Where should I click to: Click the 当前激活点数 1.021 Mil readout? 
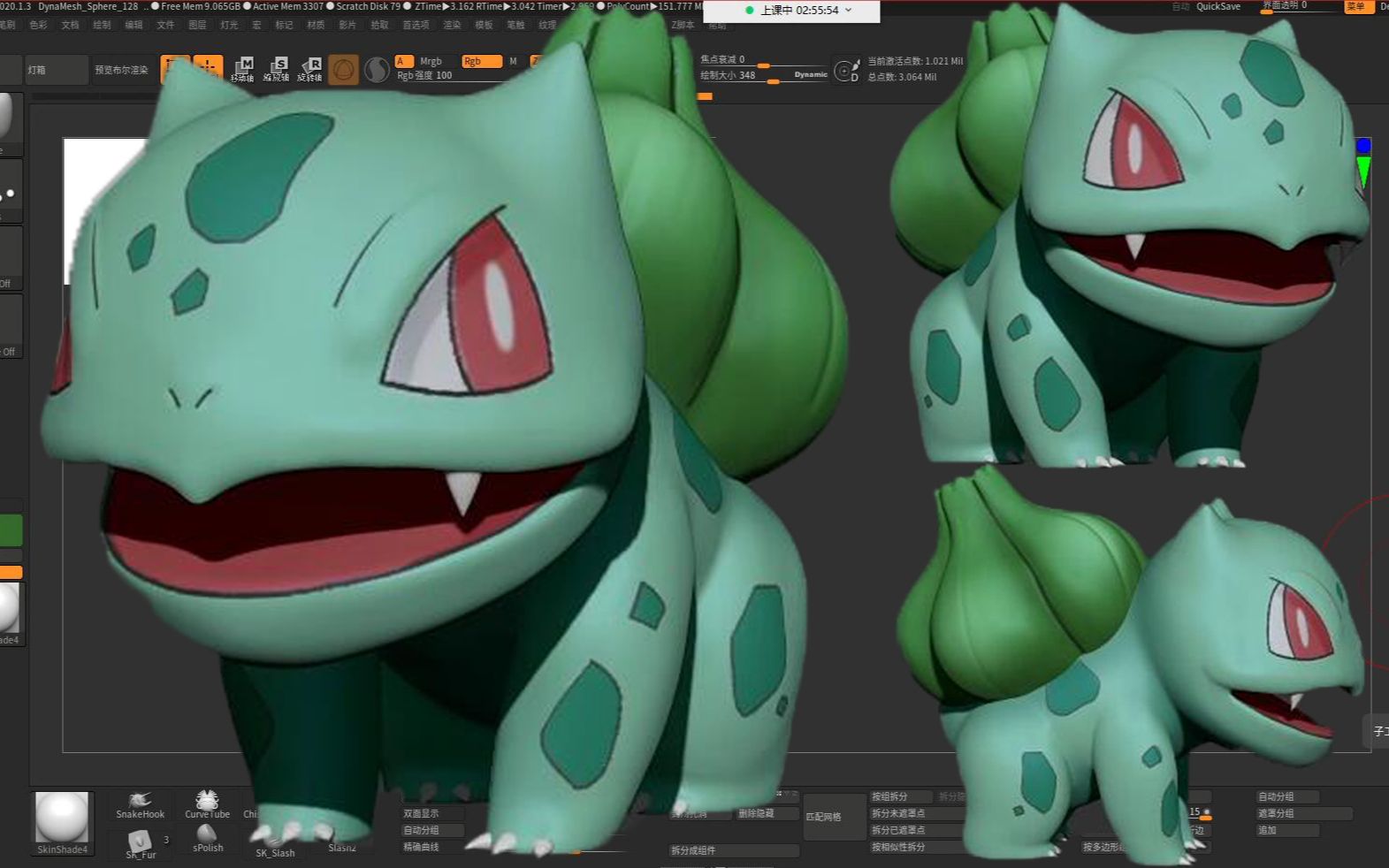click(915, 61)
